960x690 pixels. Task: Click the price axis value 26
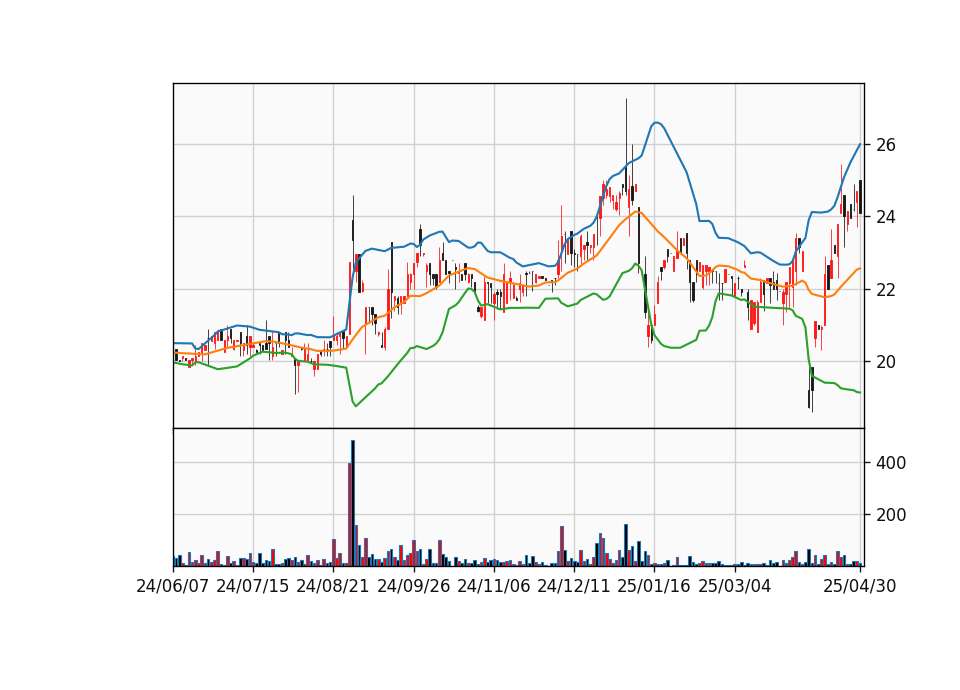coord(886,145)
